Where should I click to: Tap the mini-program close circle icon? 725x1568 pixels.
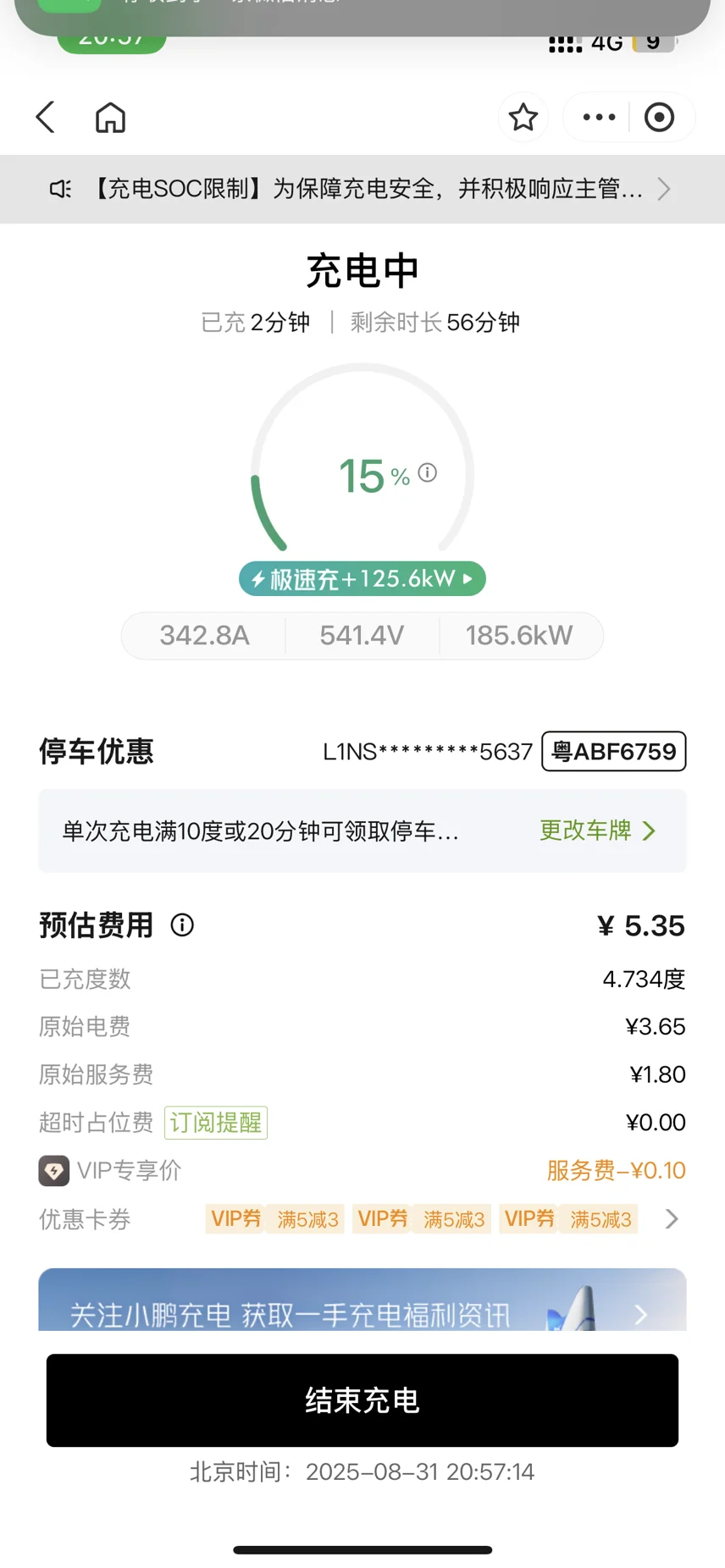coord(659,117)
